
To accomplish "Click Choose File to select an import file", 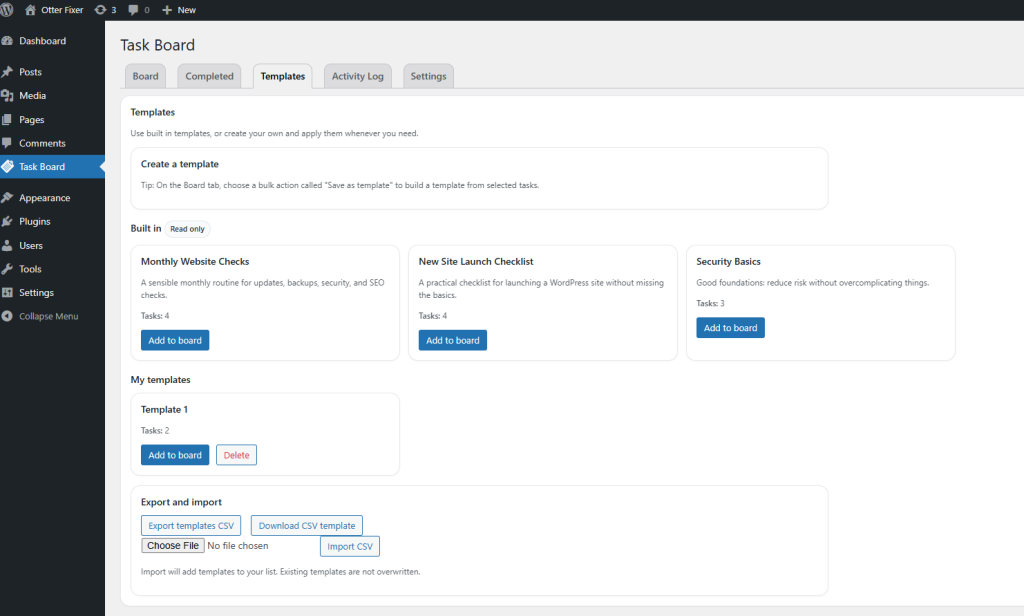I will (172, 545).
